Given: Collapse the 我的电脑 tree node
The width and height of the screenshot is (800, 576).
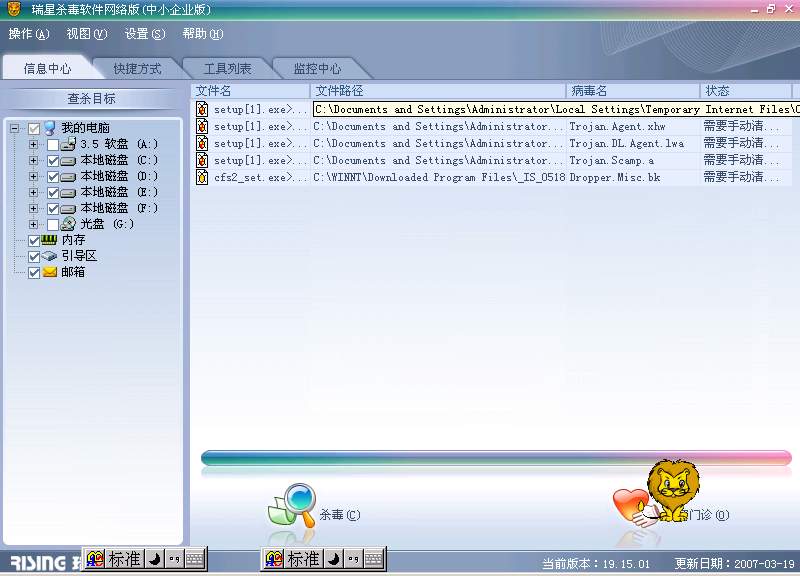Looking at the screenshot, I should click(14, 128).
